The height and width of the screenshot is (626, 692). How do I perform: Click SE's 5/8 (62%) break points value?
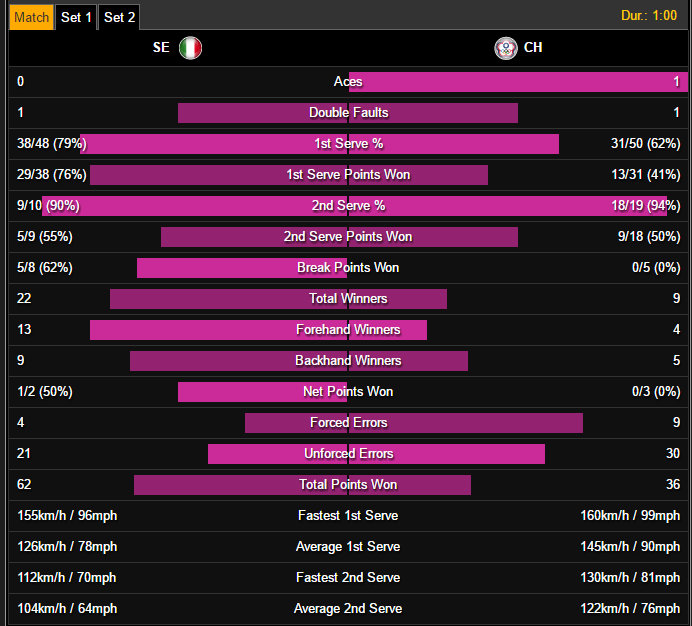pos(45,267)
